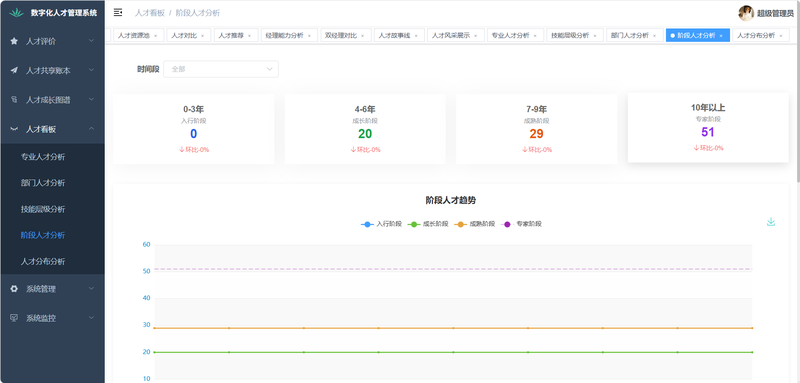The image size is (800, 383).
Task: Click the monitor icon for 系统监控
Action: (14, 318)
